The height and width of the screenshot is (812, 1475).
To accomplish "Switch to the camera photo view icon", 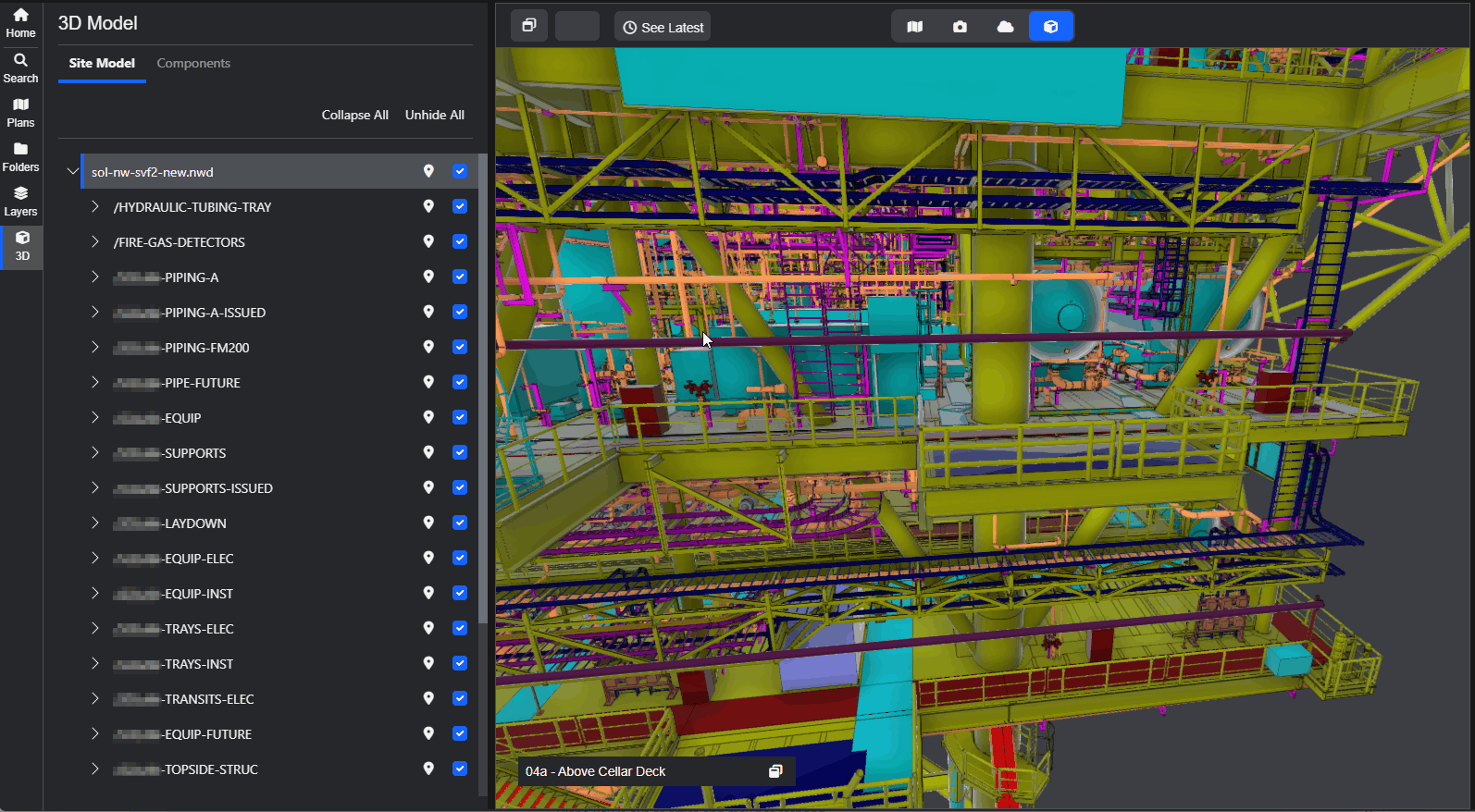I will point(961,27).
